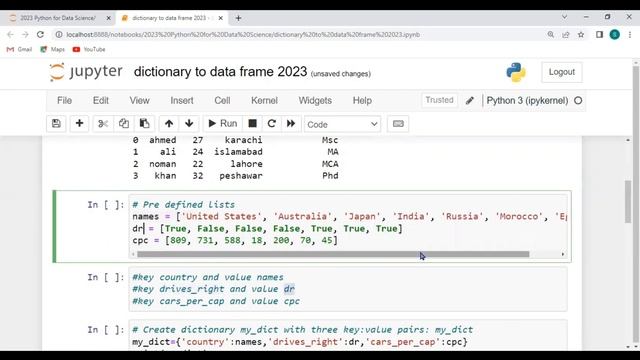640x360 pixels.
Task: Open the Code cell type dropdown
Action: pyautogui.click(x=342, y=124)
